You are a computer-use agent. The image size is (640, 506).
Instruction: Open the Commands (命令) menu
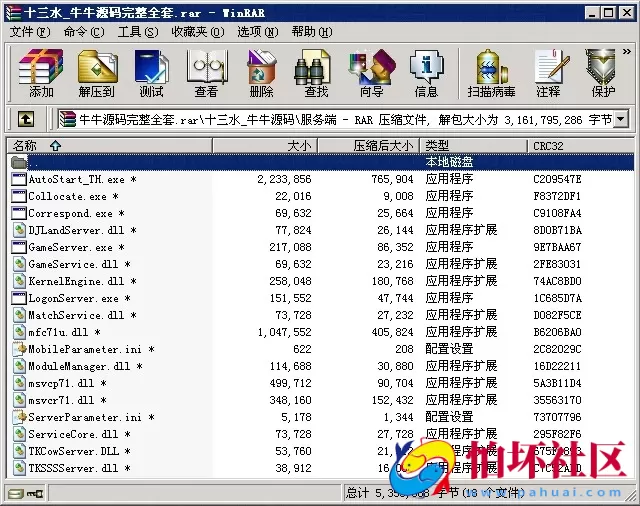pyautogui.click(x=84, y=32)
